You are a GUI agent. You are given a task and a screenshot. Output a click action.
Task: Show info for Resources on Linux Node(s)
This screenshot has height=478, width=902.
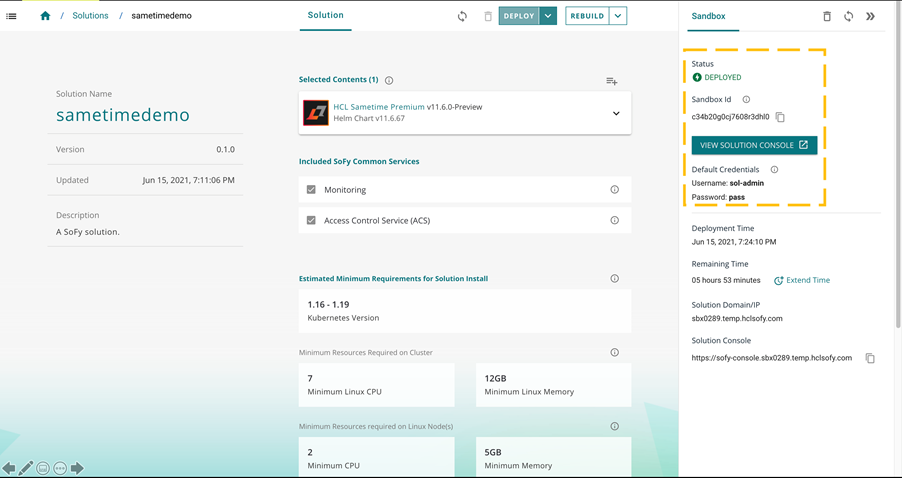pyautogui.click(x=614, y=426)
